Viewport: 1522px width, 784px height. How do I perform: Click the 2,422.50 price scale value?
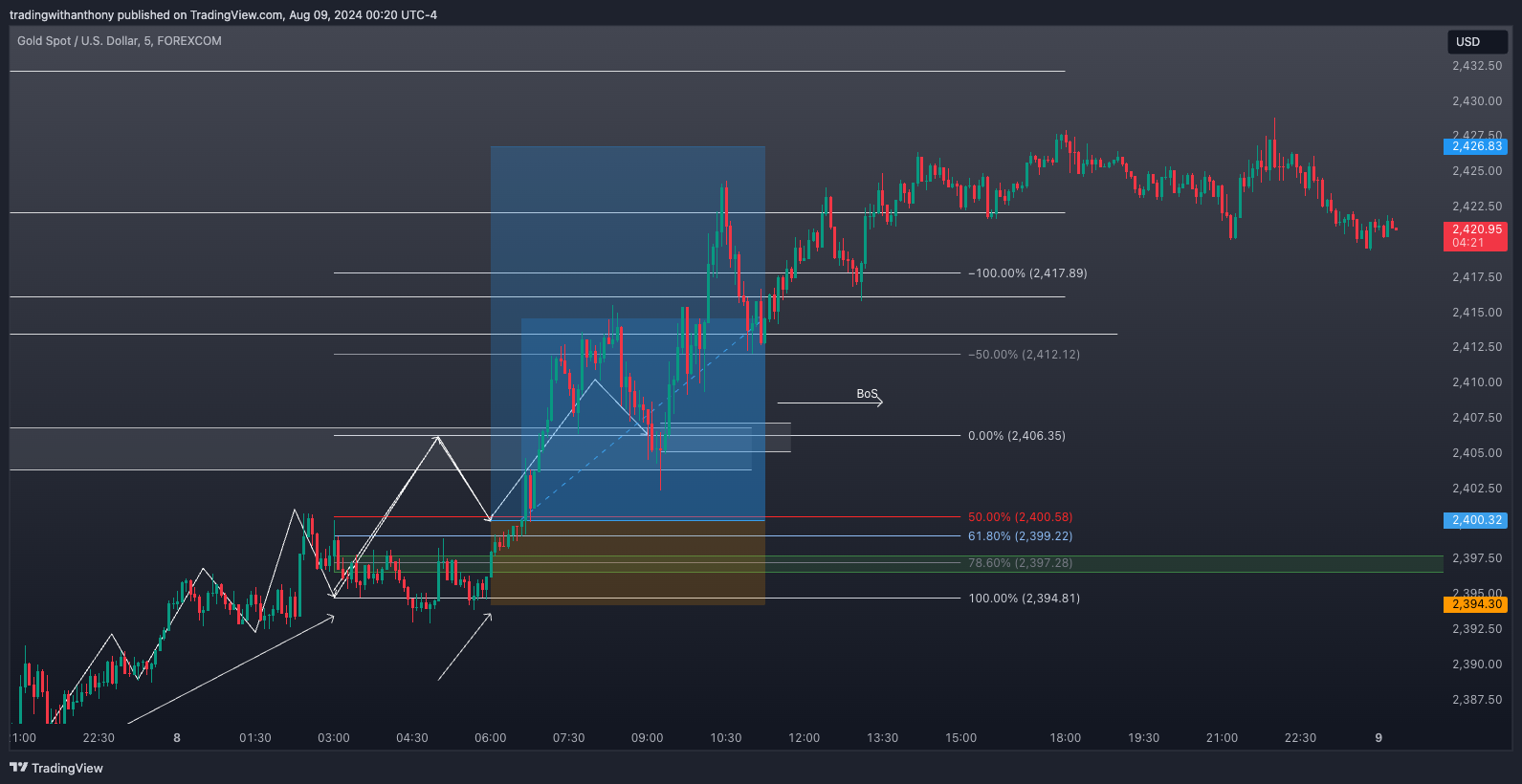1477,207
